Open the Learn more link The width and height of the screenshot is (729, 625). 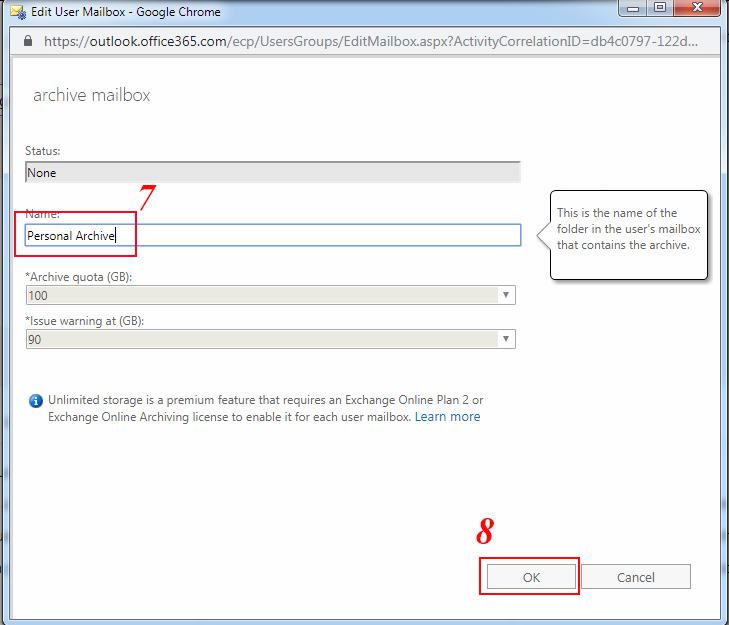[x=447, y=417]
